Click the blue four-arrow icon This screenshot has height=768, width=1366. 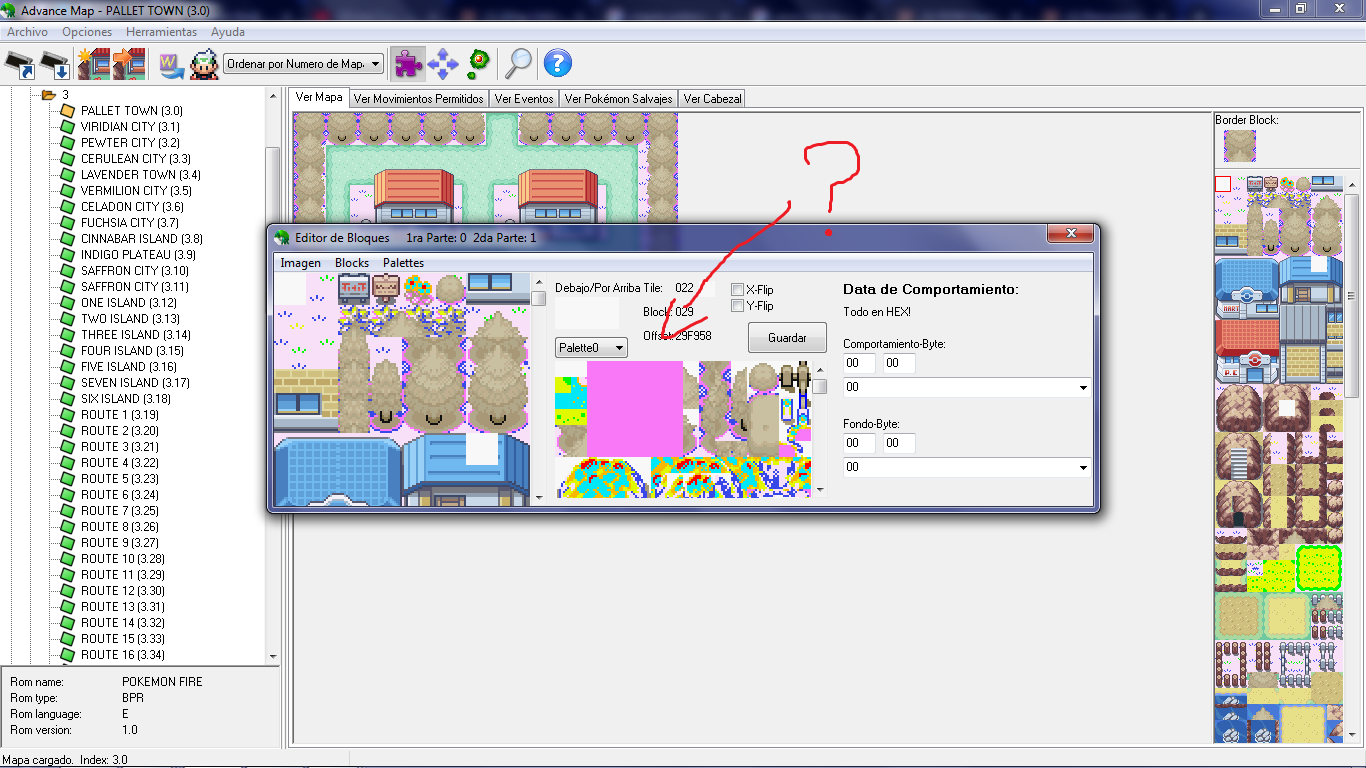tap(442, 64)
